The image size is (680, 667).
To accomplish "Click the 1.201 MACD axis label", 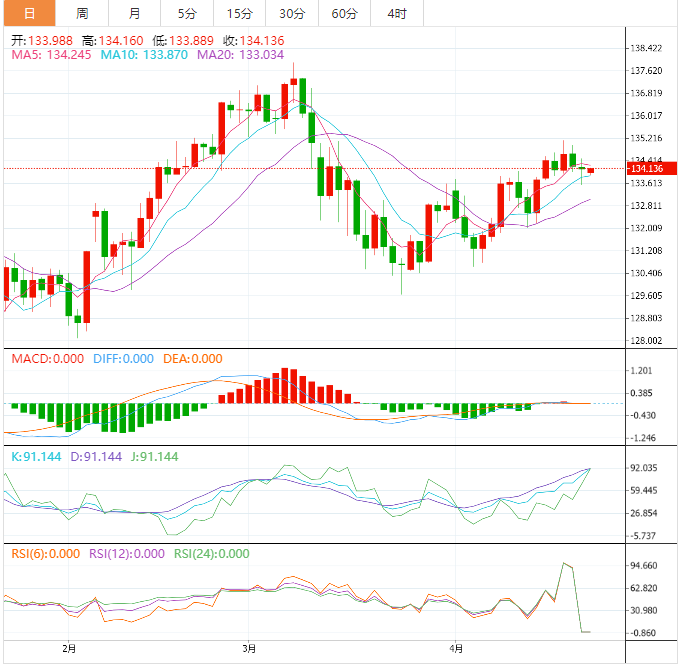I will click(x=641, y=371).
